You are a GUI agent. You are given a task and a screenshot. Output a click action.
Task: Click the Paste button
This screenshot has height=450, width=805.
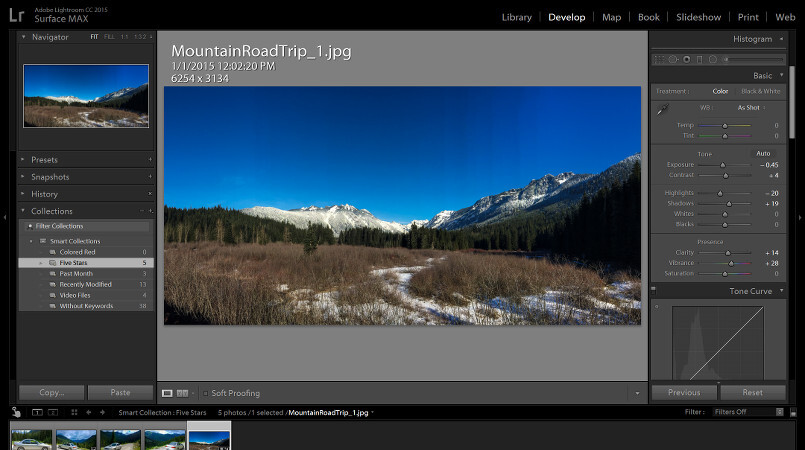(120, 393)
